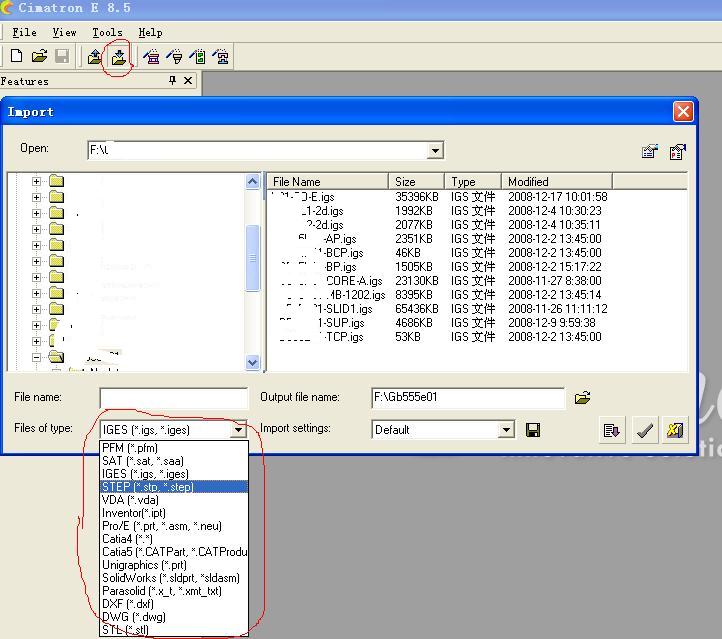722x639 pixels.
Task: Sort the list by the File Name column
Action: point(327,181)
